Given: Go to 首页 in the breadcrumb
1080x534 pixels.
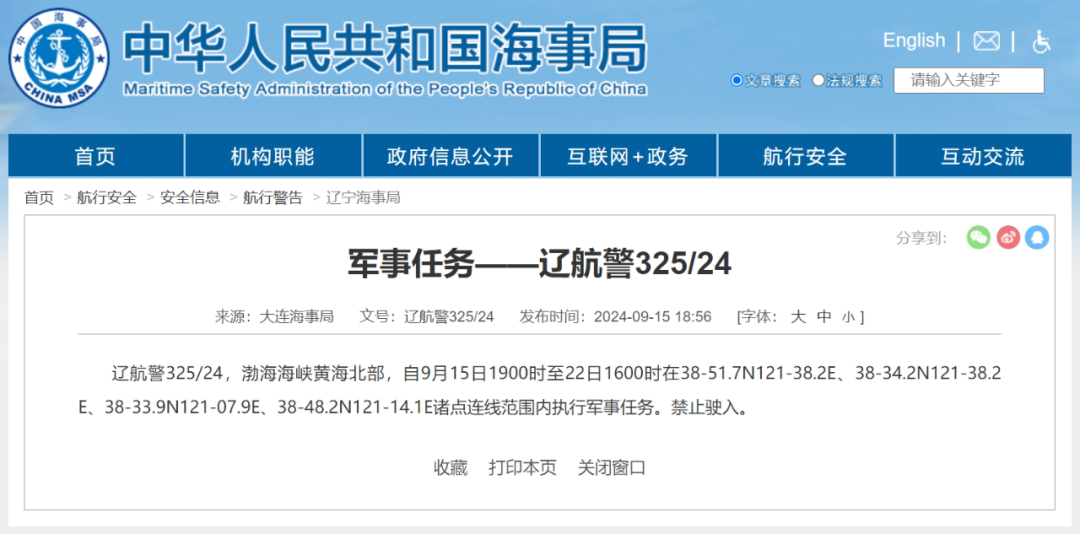Looking at the screenshot, I should [x=39, y=198].
